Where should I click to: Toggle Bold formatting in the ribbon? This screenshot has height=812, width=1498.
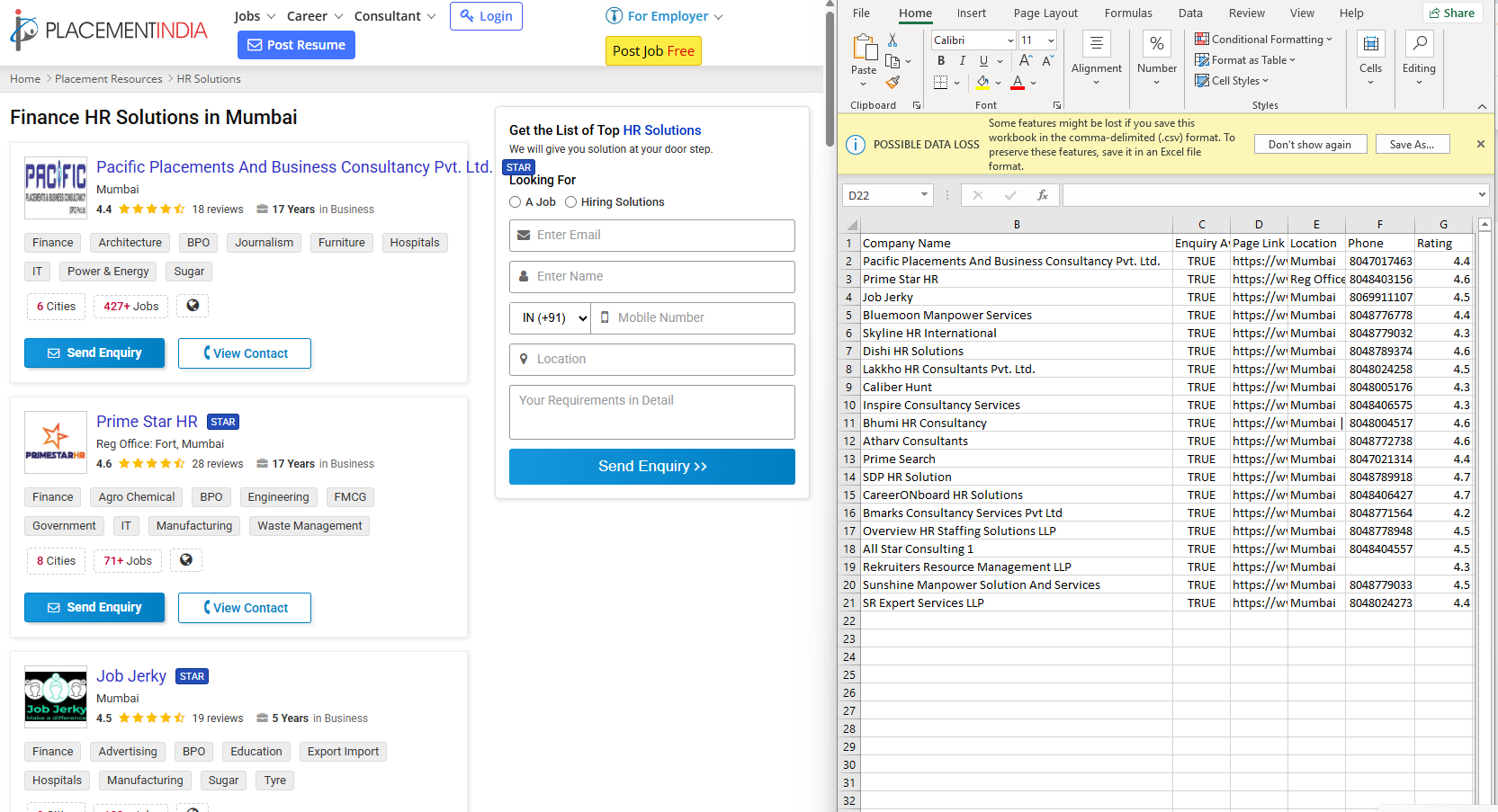pos(941,61)
